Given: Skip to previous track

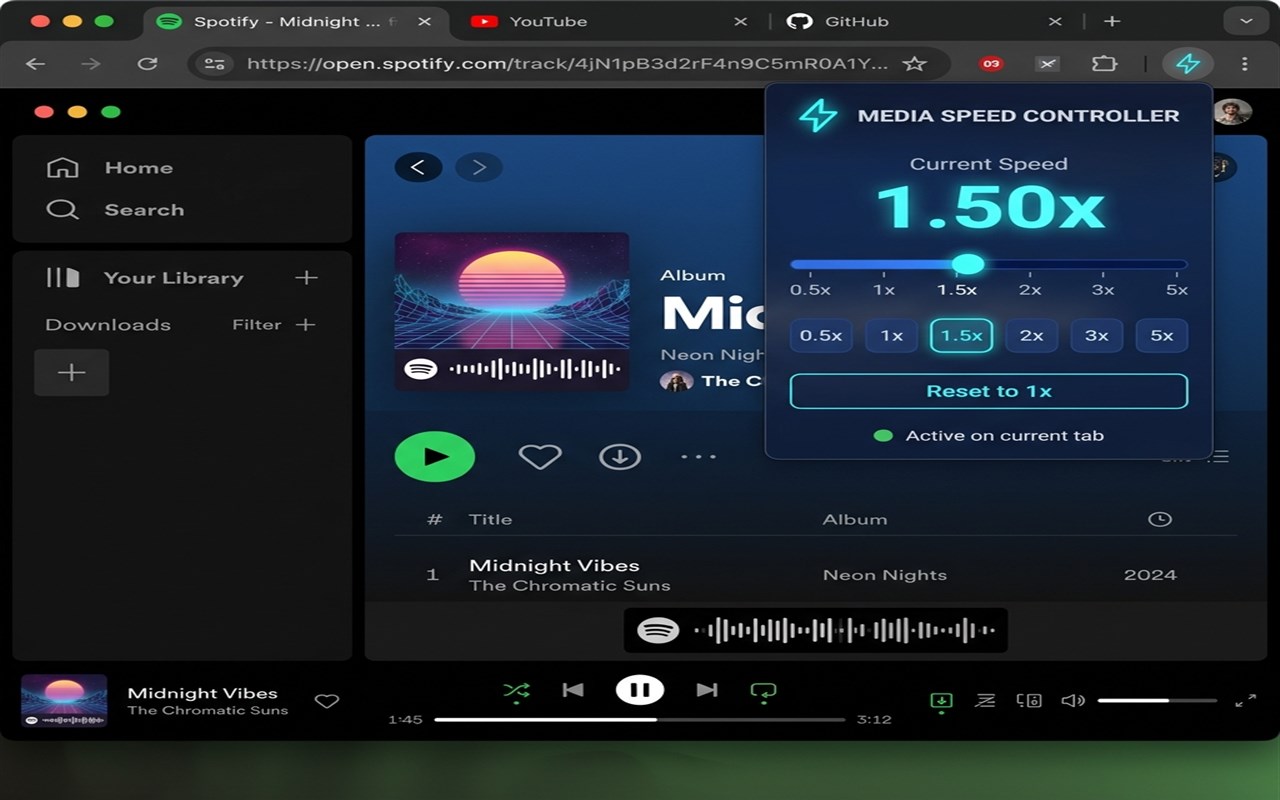Looking at the screenshot, I should 573,690.
